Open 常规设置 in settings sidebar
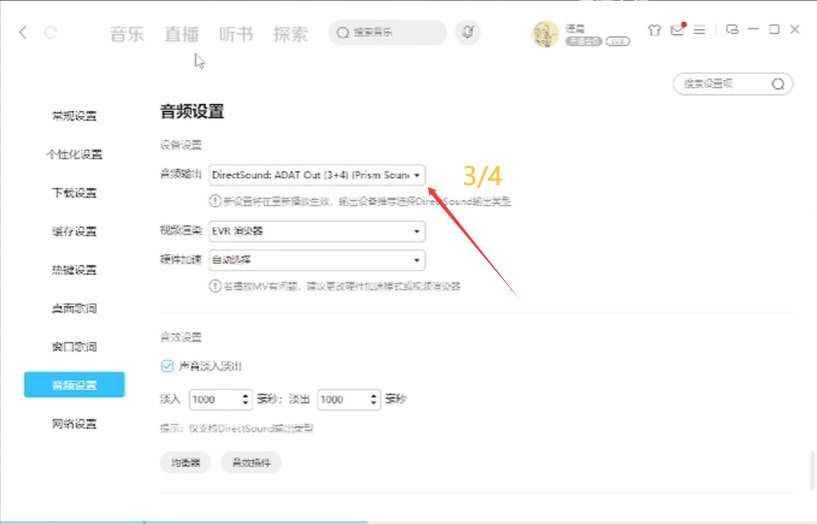 pos(74,116)
